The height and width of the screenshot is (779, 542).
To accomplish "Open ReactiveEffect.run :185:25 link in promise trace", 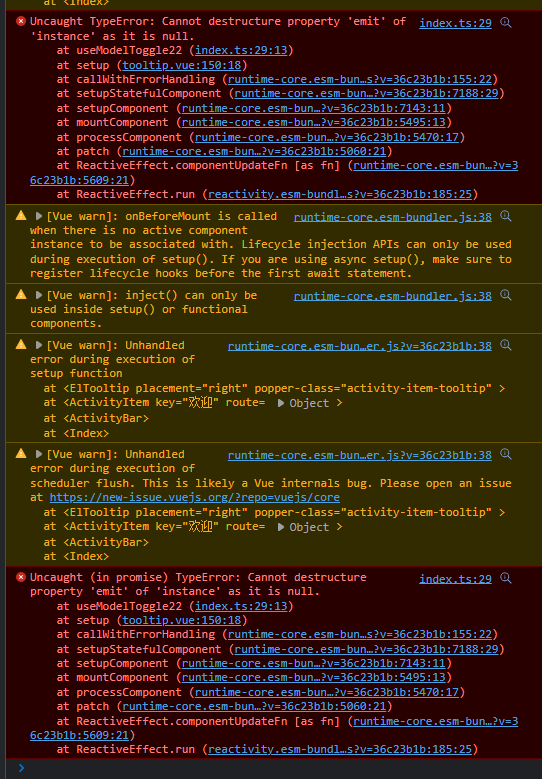I will tap(340, 749).
